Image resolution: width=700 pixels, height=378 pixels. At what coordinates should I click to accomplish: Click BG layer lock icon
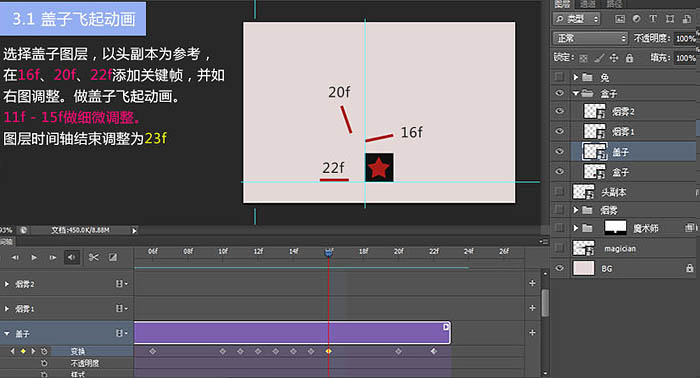click(690, 268)
